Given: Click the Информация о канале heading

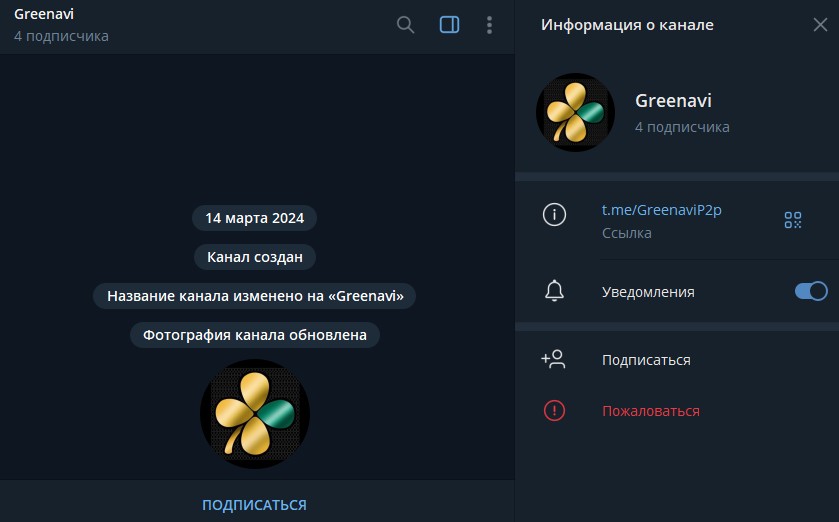Looking at the screenshot, I should [627, 25].
